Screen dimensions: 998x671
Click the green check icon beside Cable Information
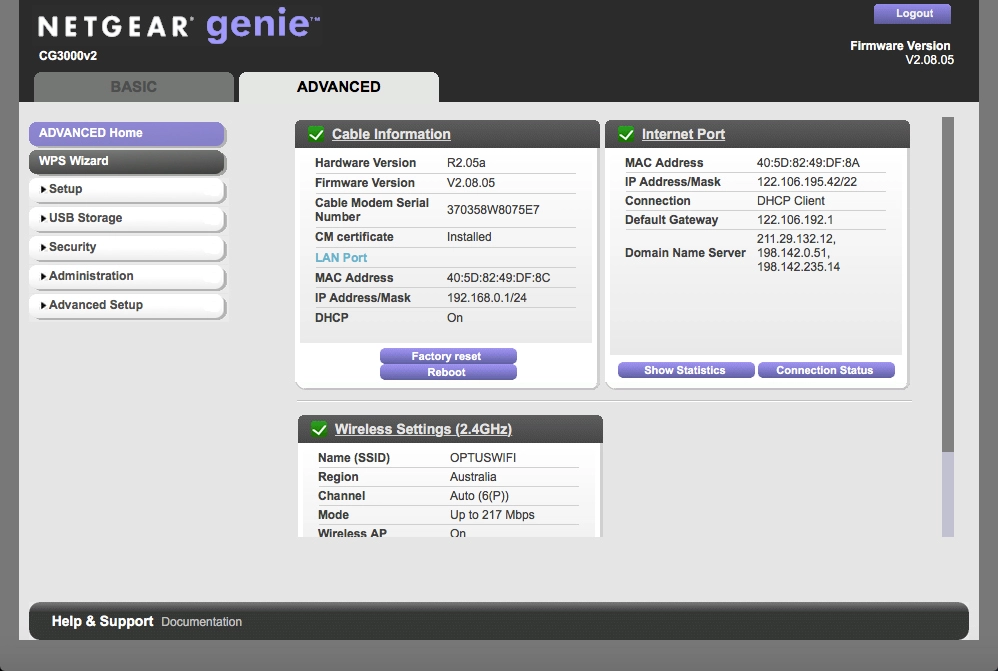click(316, 134)
